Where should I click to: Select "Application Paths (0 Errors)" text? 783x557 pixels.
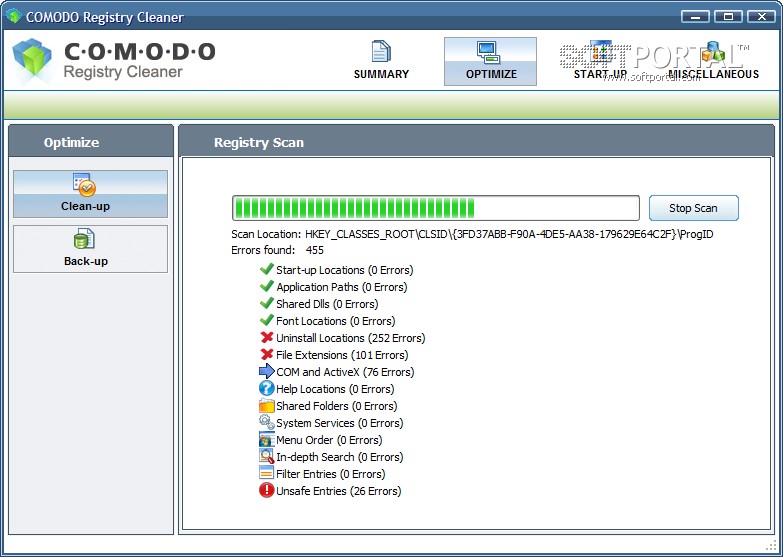coord(342,287)
